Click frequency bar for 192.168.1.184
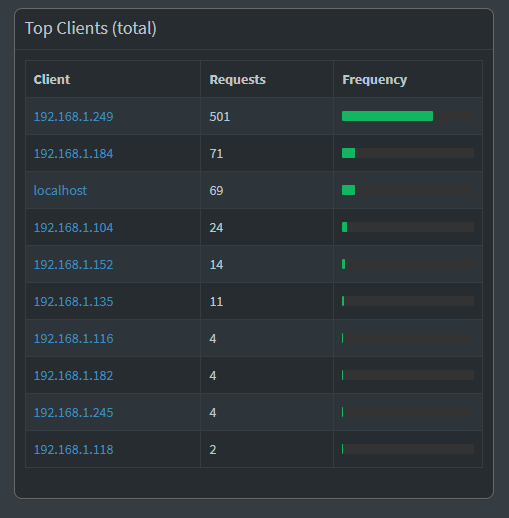The height and width of the screenshot is (518, 509). 408,153
